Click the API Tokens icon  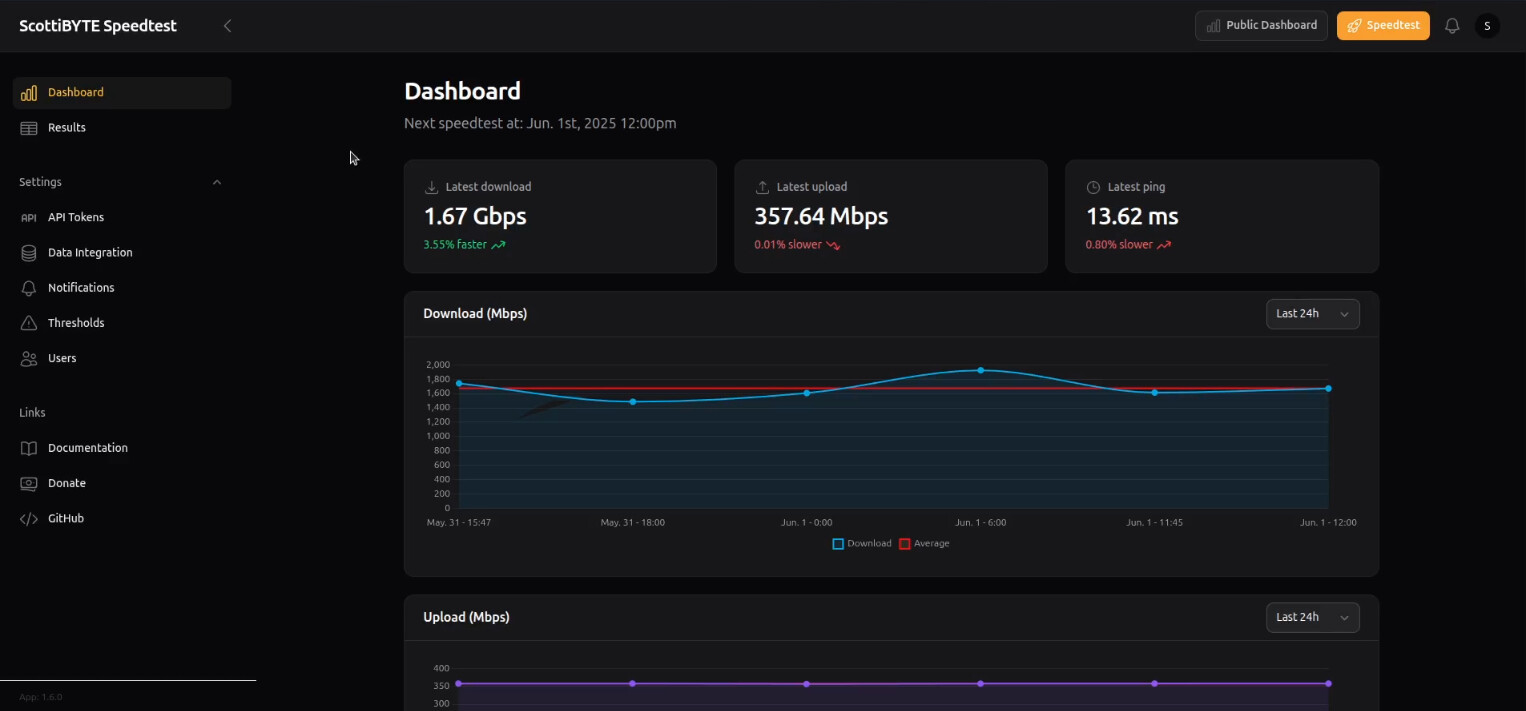[29, 218]
